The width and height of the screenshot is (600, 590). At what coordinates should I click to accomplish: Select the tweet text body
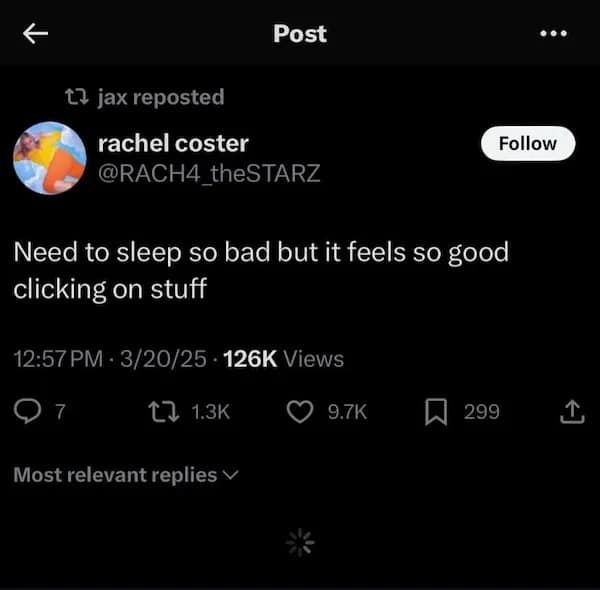coord(260,270)
